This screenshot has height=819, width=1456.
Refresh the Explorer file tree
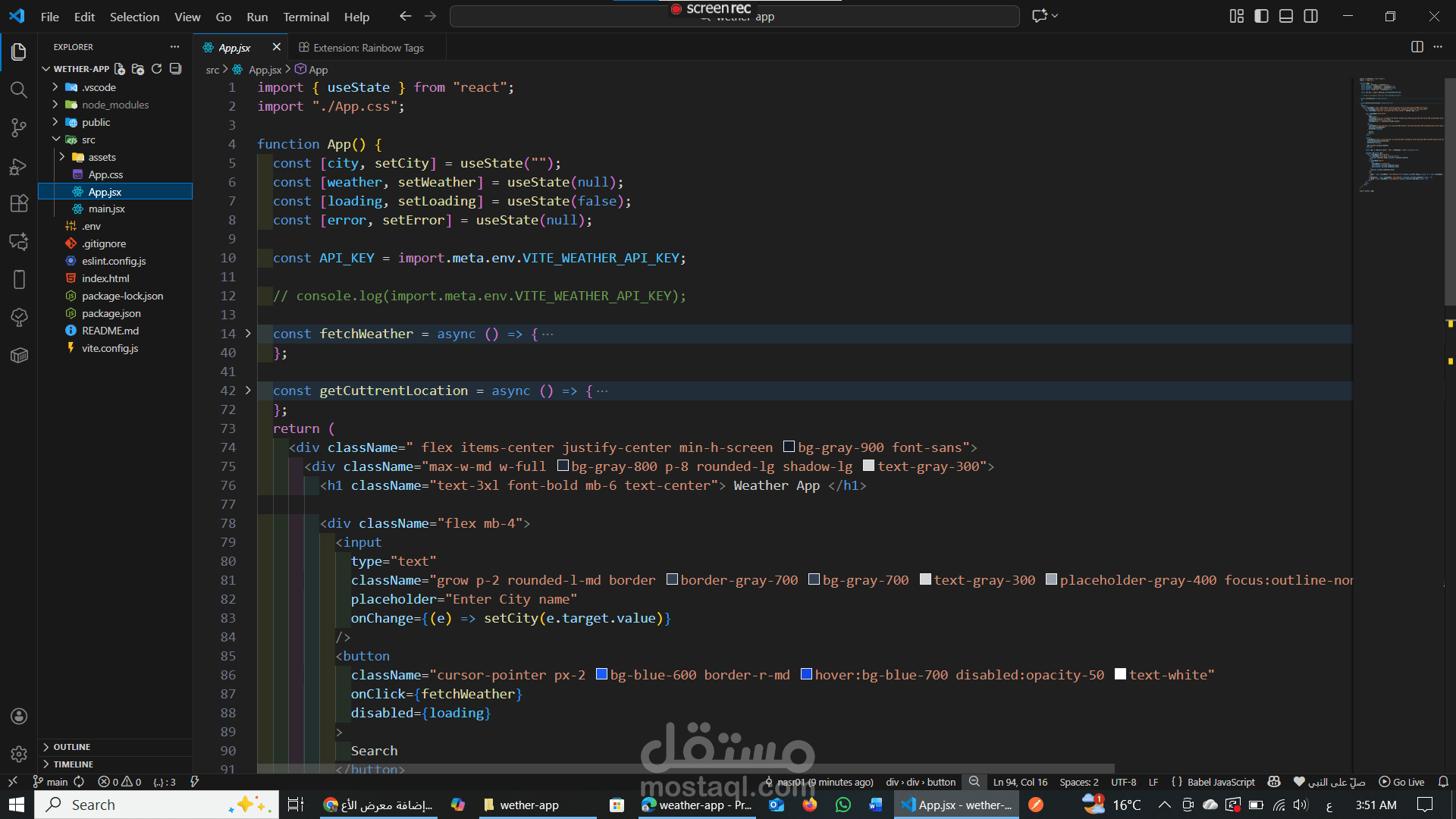(157, 69)
